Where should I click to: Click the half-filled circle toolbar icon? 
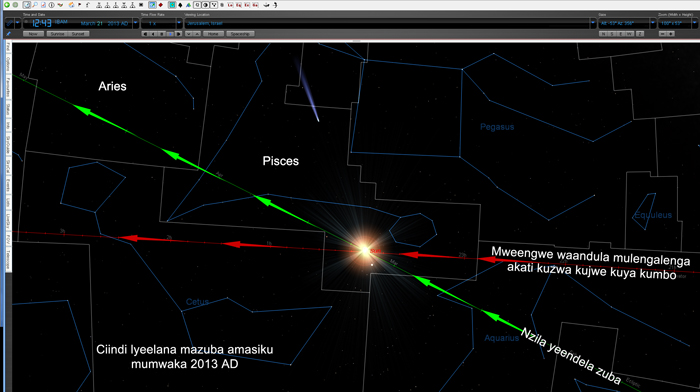point(205,4)
